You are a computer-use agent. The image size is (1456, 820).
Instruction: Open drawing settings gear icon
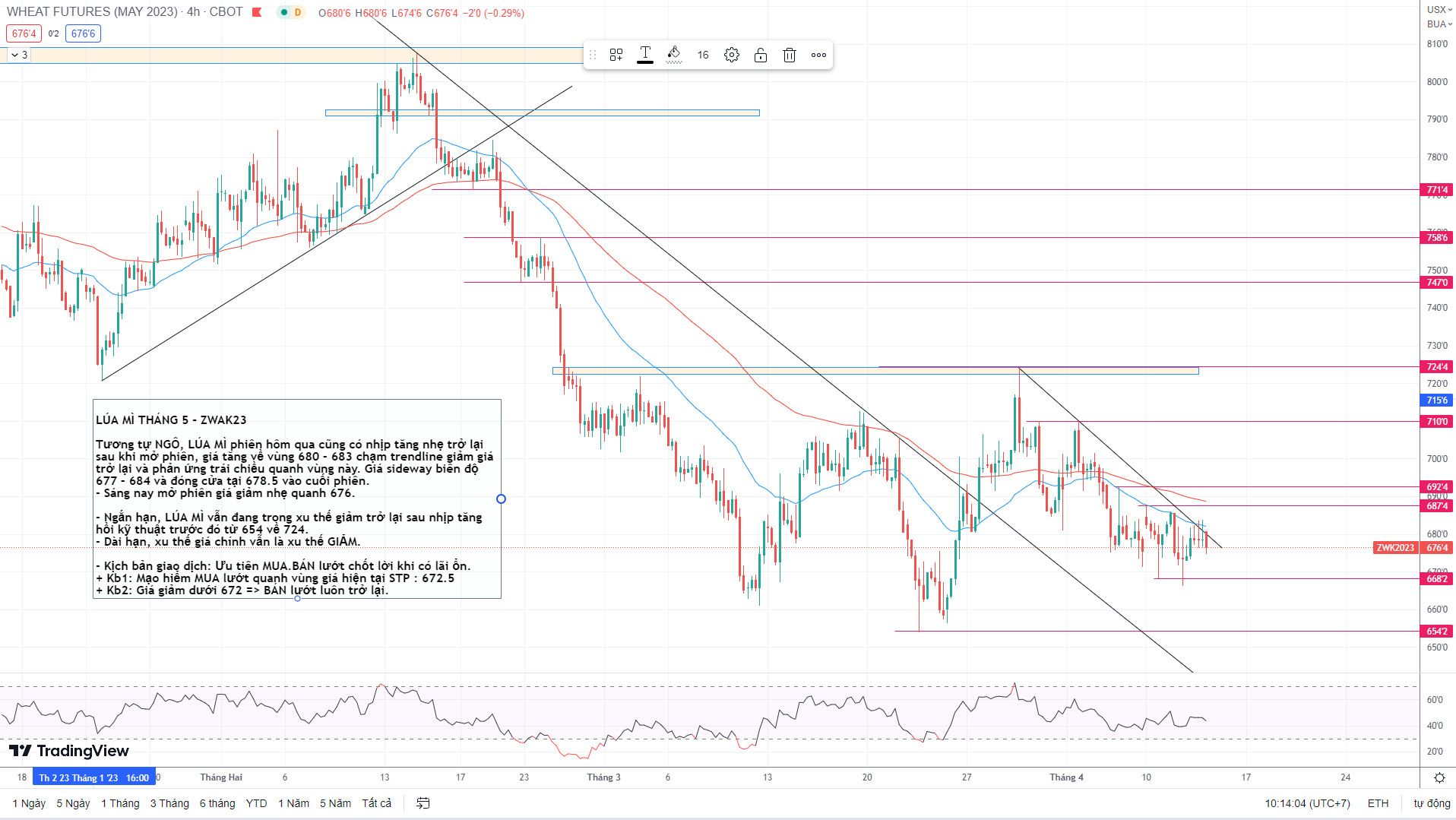click(731, 55)
